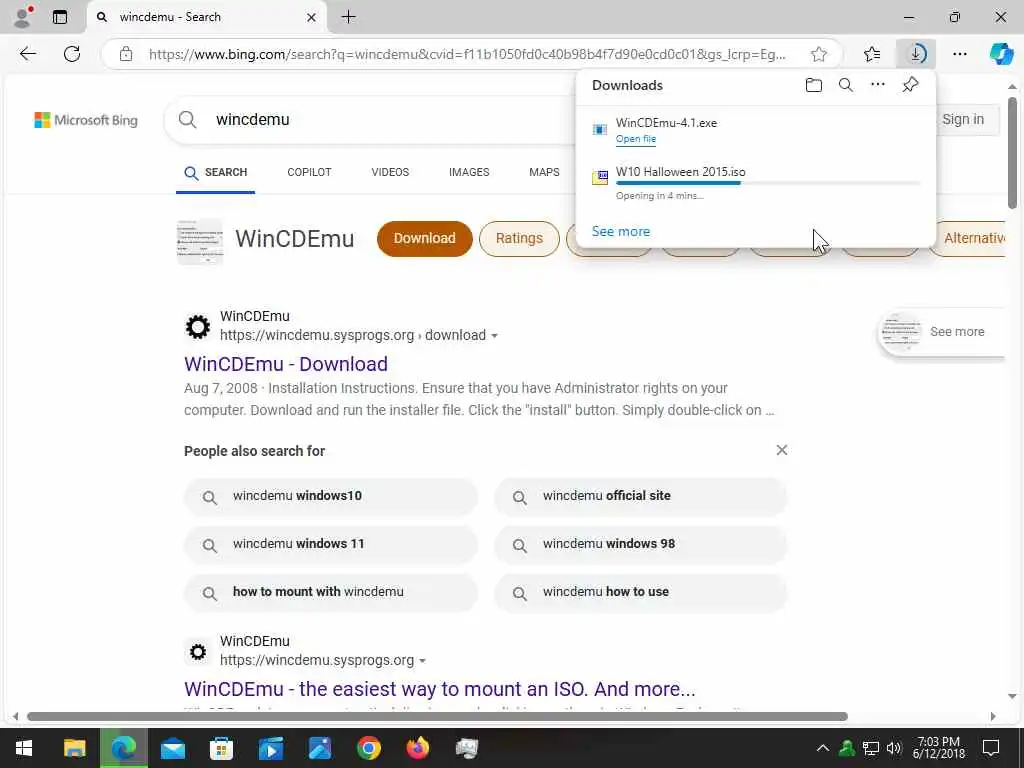Add this page to favorites star
The width and height of the screenshot is (1024, 768).
tap(818, 54)
